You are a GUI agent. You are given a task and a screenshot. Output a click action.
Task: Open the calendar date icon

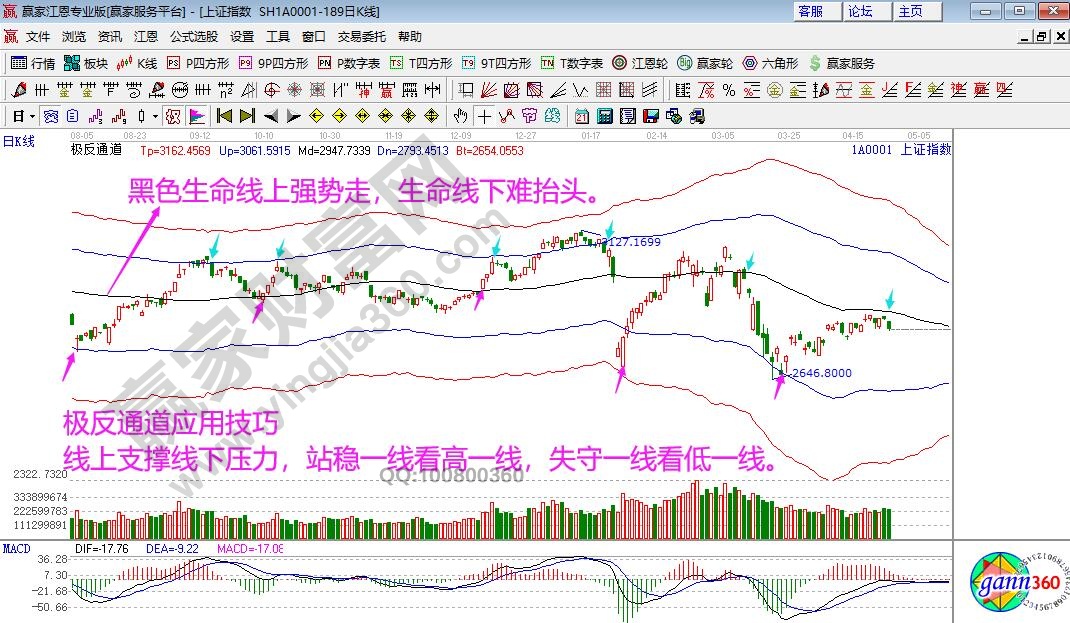click(583, 115)
